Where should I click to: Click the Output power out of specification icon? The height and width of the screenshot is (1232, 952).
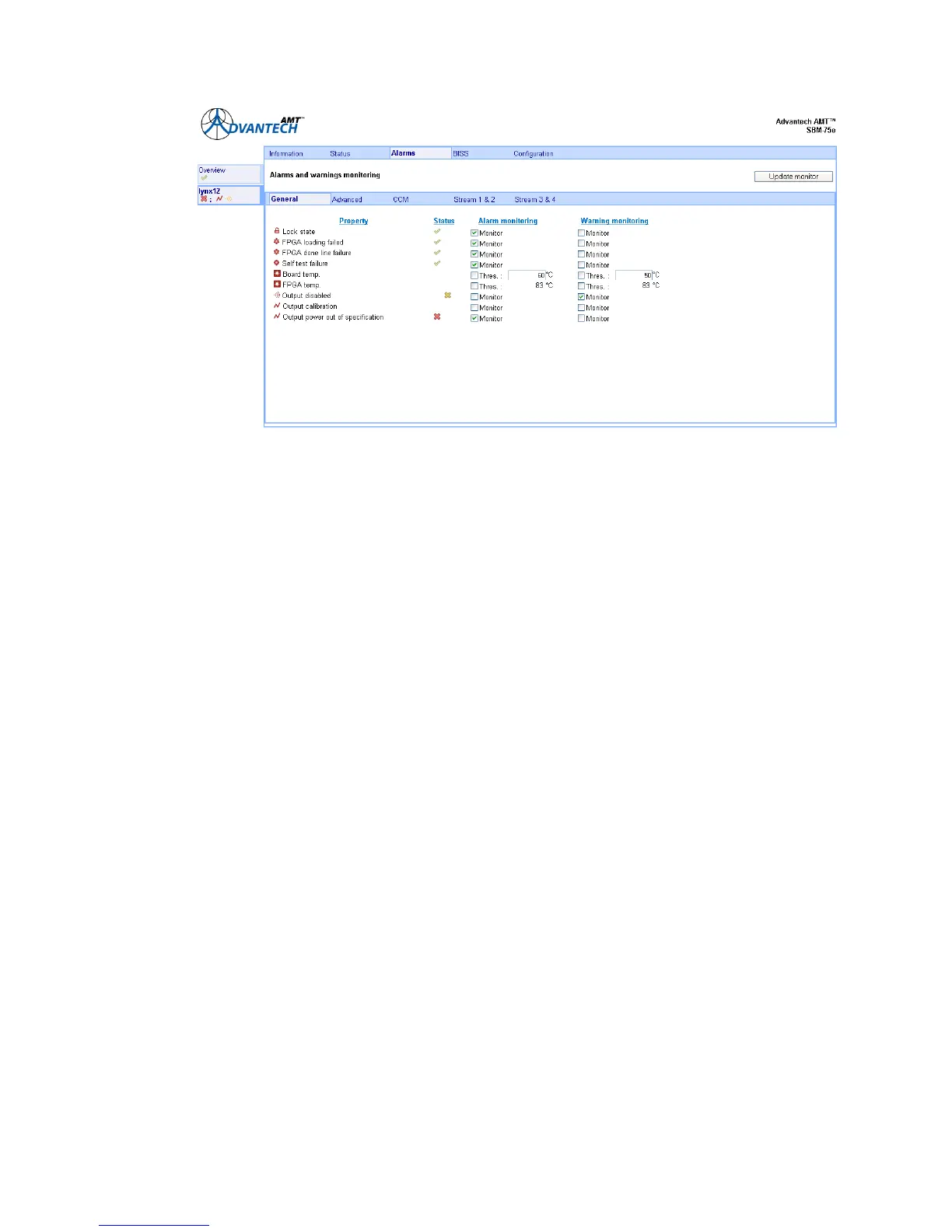coord(277,317)
